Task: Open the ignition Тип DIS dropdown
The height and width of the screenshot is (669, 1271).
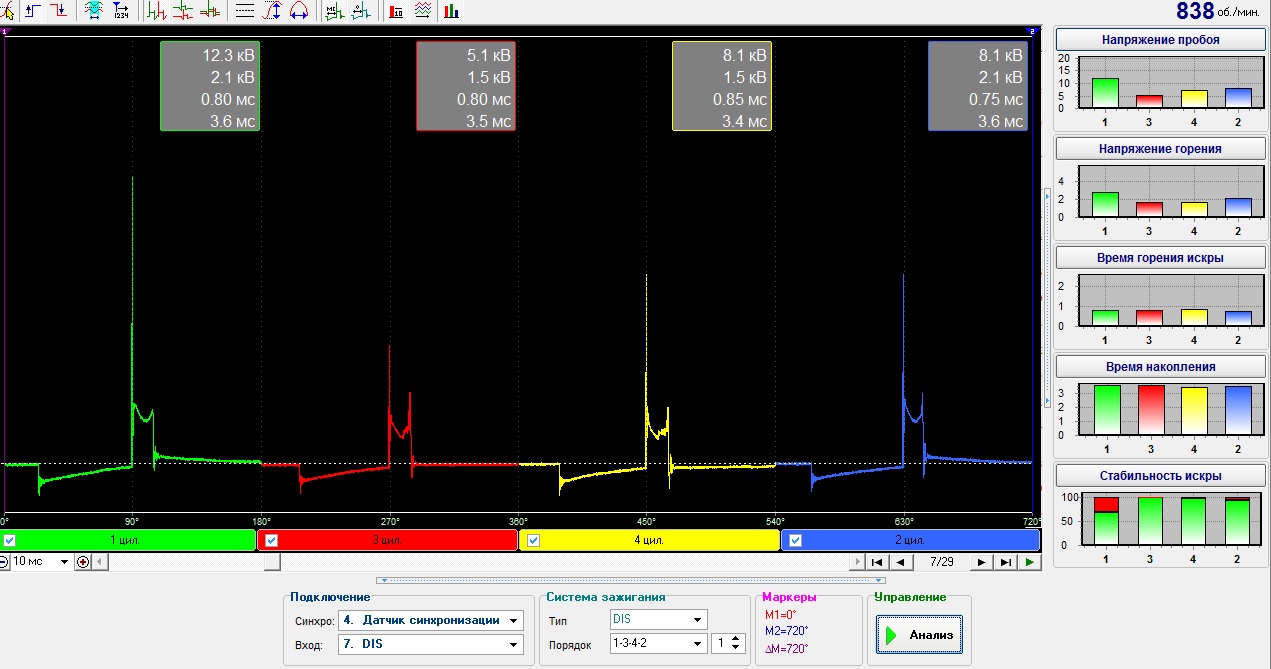Action: (x=699, y=620)
